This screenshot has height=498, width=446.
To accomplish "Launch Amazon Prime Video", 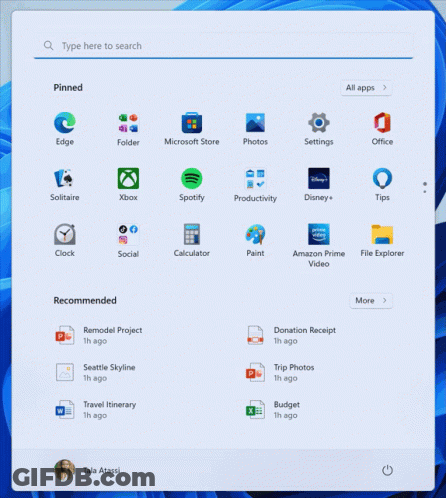I will click(x=319, y=245).
